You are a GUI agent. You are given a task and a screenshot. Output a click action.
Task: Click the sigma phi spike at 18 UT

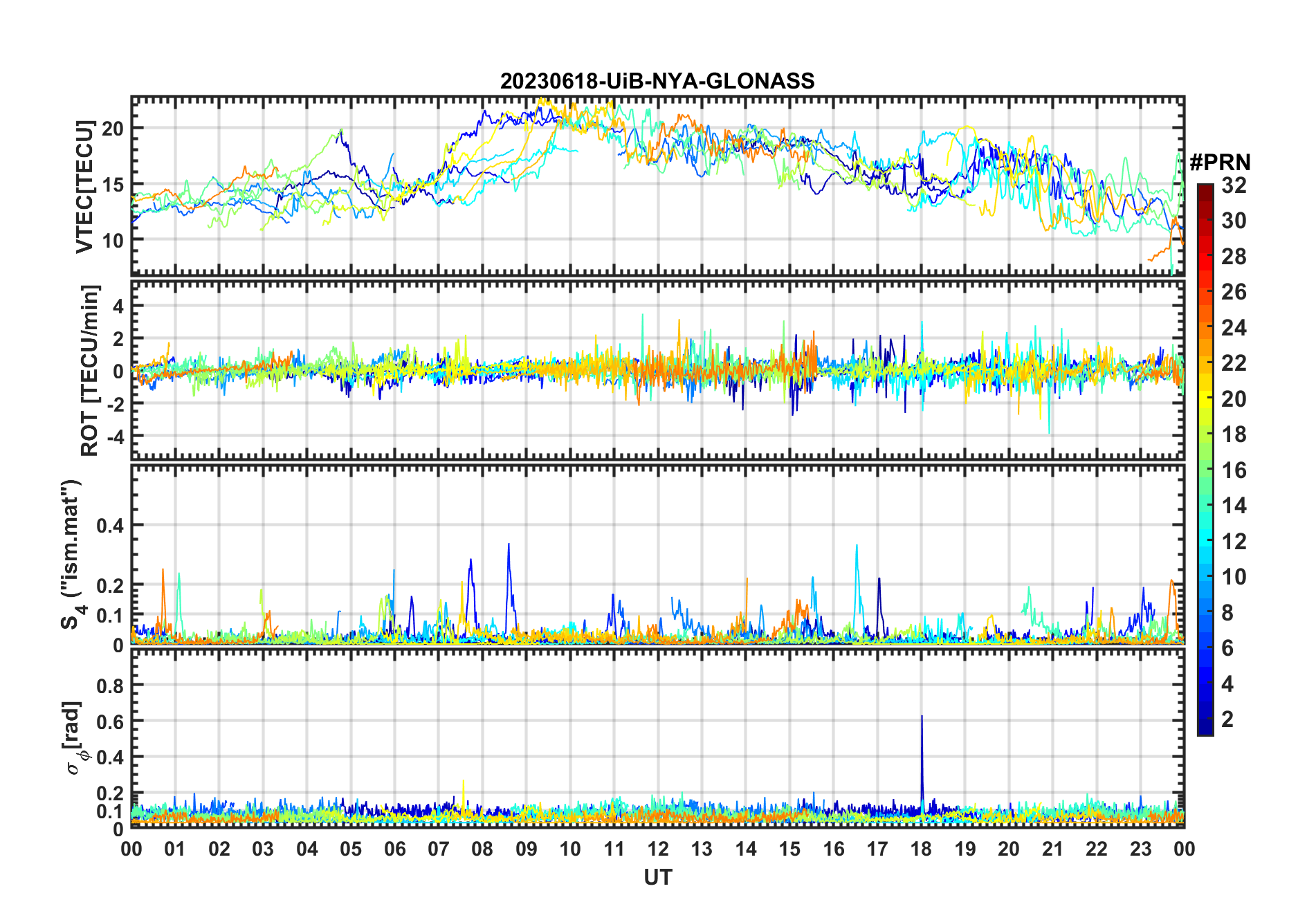922,761
